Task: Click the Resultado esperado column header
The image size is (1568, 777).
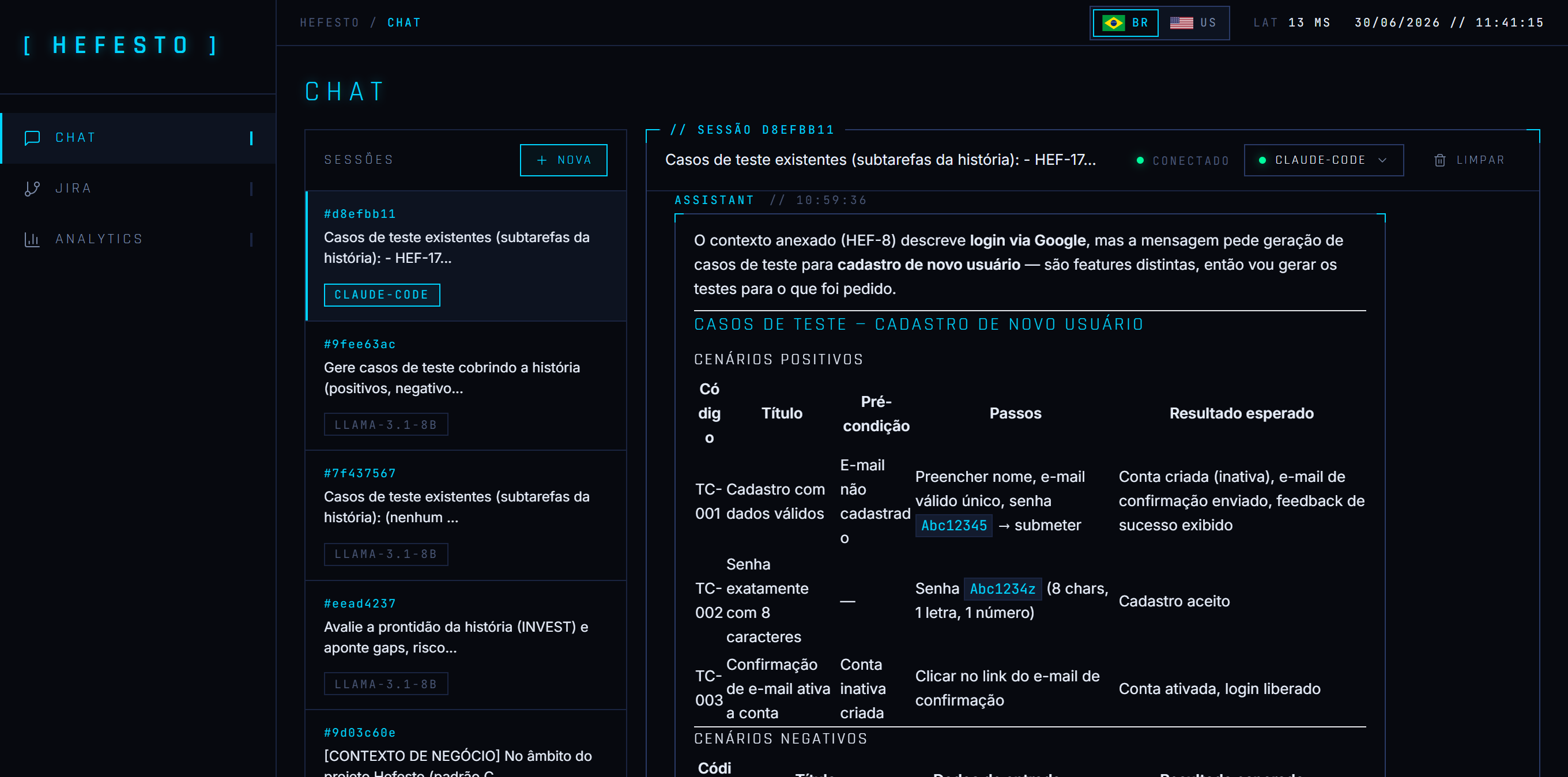Action: click(x=1241, y=414)
